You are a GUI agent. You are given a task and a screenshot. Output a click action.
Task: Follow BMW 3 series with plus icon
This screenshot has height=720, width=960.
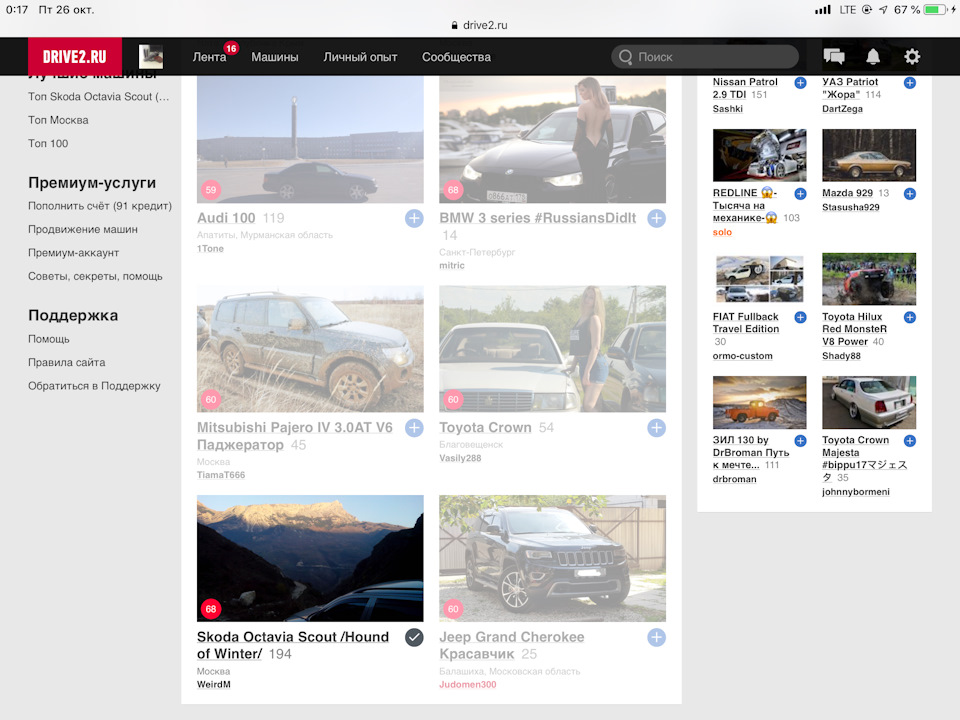[656, 218]
